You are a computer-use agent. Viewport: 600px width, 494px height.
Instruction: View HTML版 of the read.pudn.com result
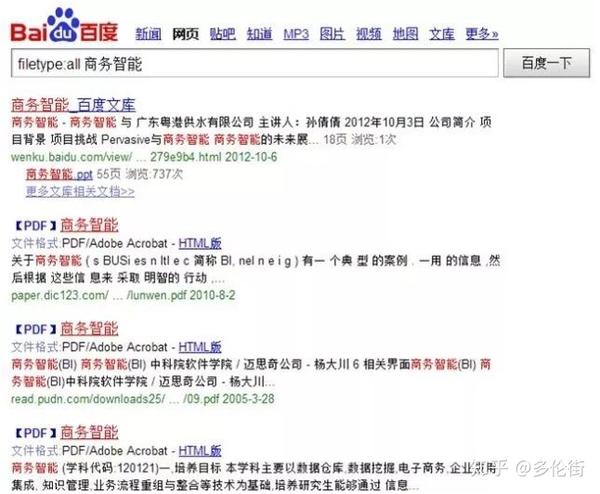pos(200,347)
